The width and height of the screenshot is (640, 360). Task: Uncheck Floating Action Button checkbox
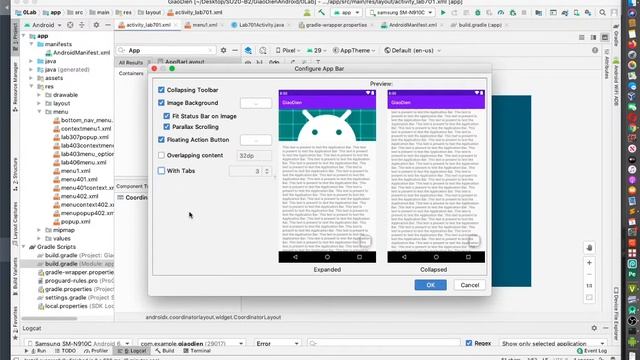[x=161, y=140]
